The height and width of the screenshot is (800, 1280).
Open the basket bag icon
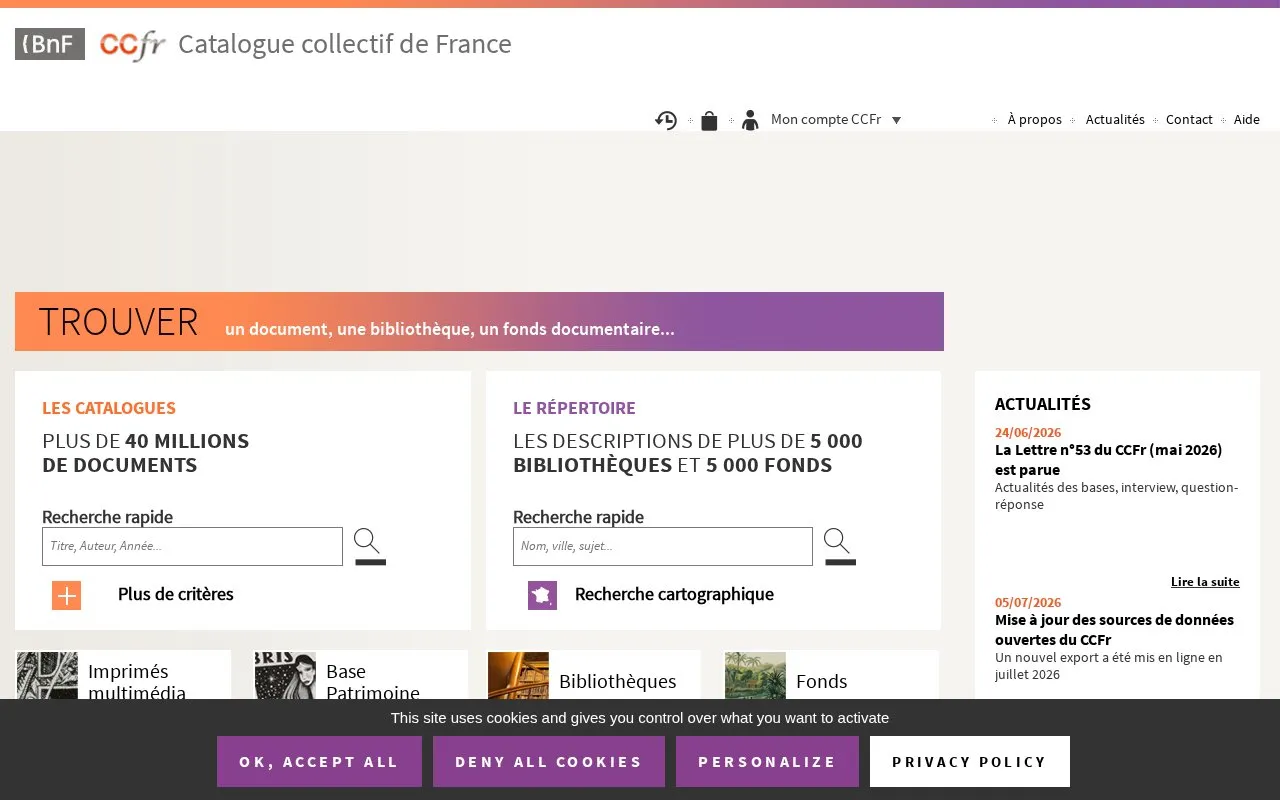click(x=709, y=120)
